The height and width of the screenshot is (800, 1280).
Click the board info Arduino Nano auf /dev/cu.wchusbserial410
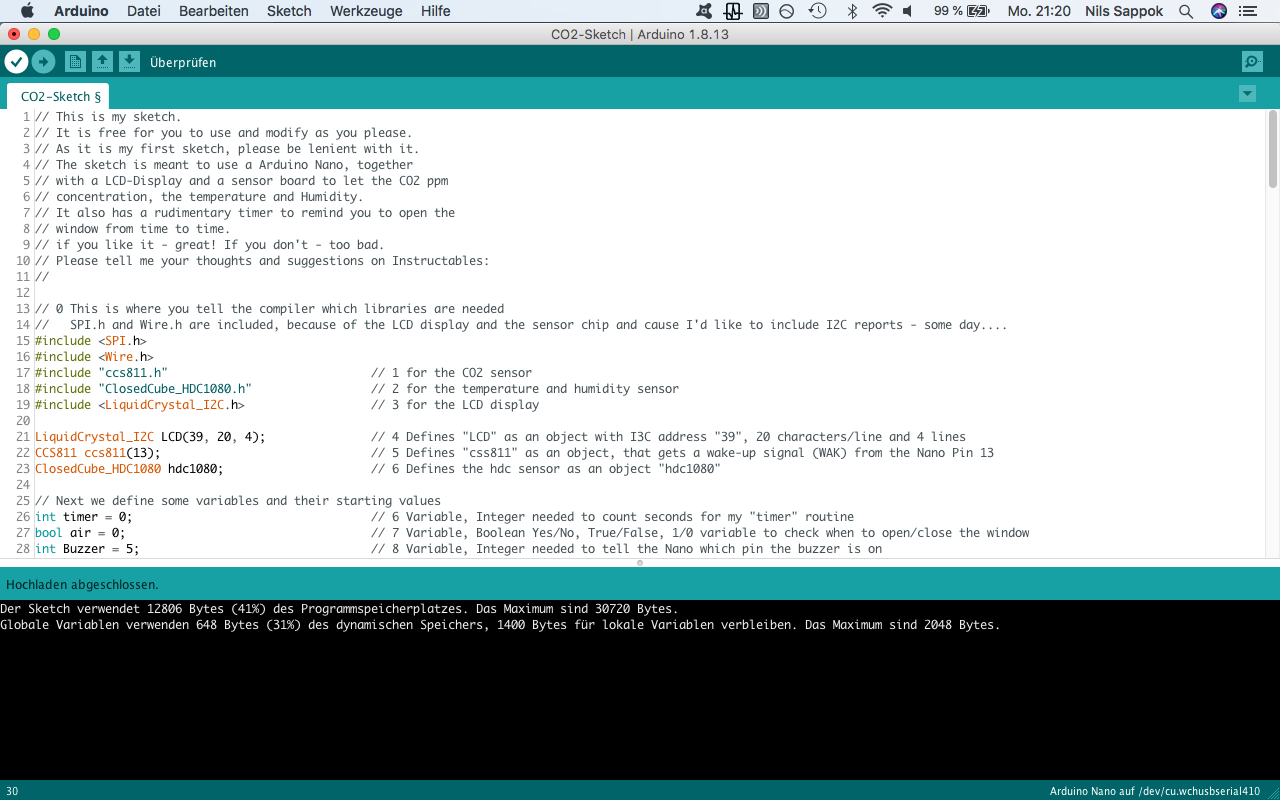coord(1155,791)
